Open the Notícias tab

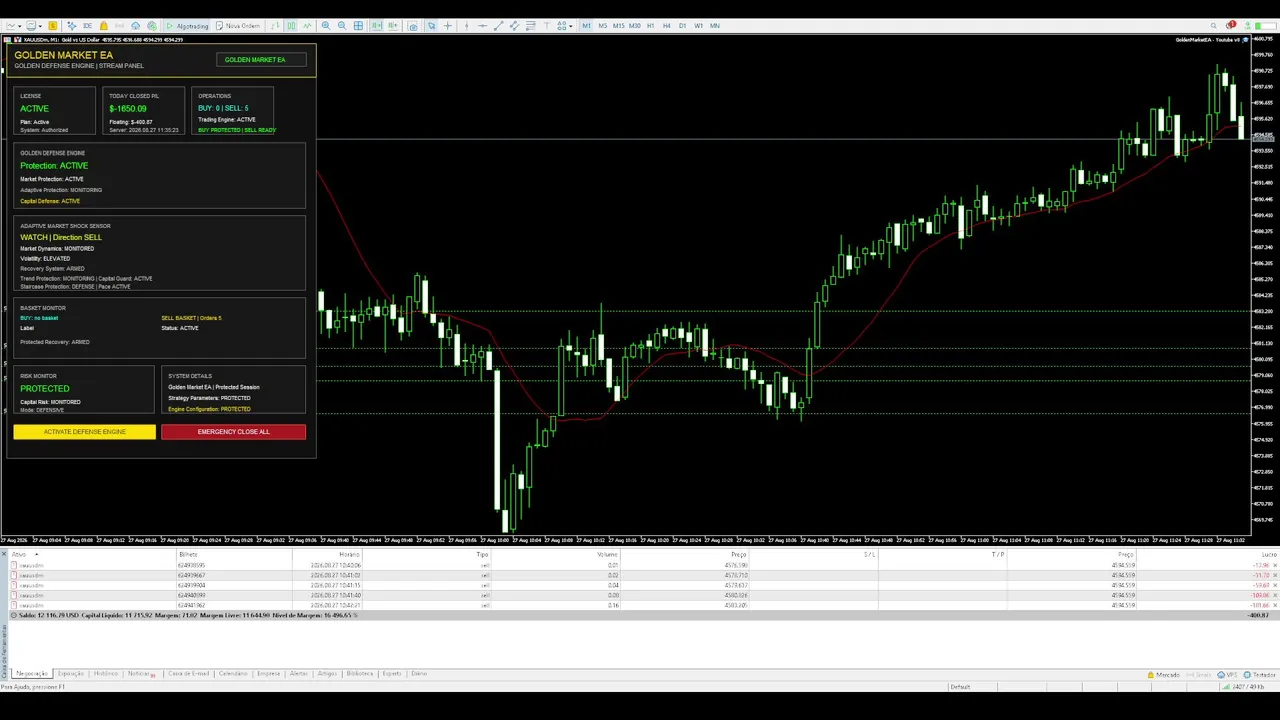tap(140, 674)
